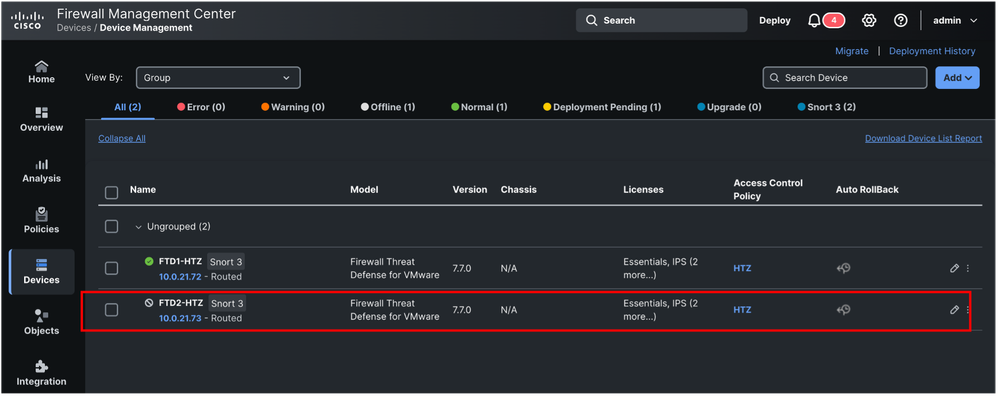Click Snort 3 tag on FTD2-HTZ

pos(227,303)
